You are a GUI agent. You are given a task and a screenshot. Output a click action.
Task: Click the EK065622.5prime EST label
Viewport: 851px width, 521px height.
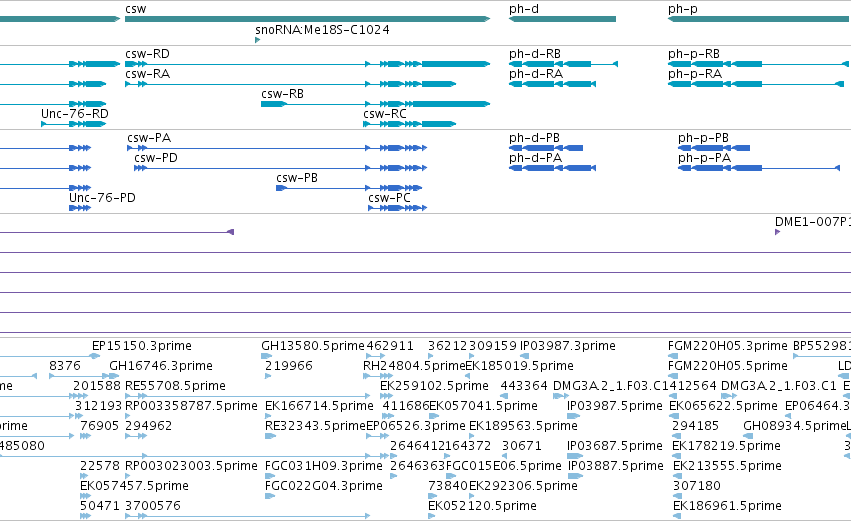(723, 406)
